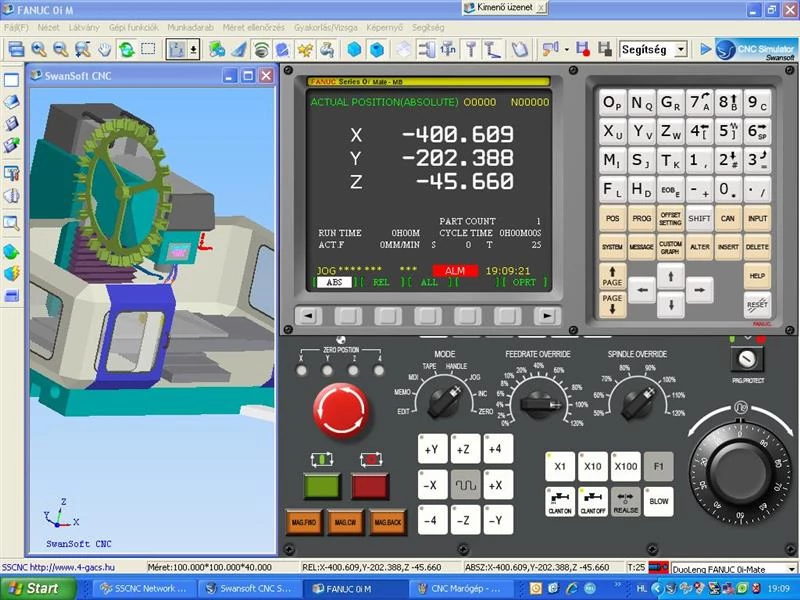Open the Méret ellenőrzés menu

[x=254, y=28]
